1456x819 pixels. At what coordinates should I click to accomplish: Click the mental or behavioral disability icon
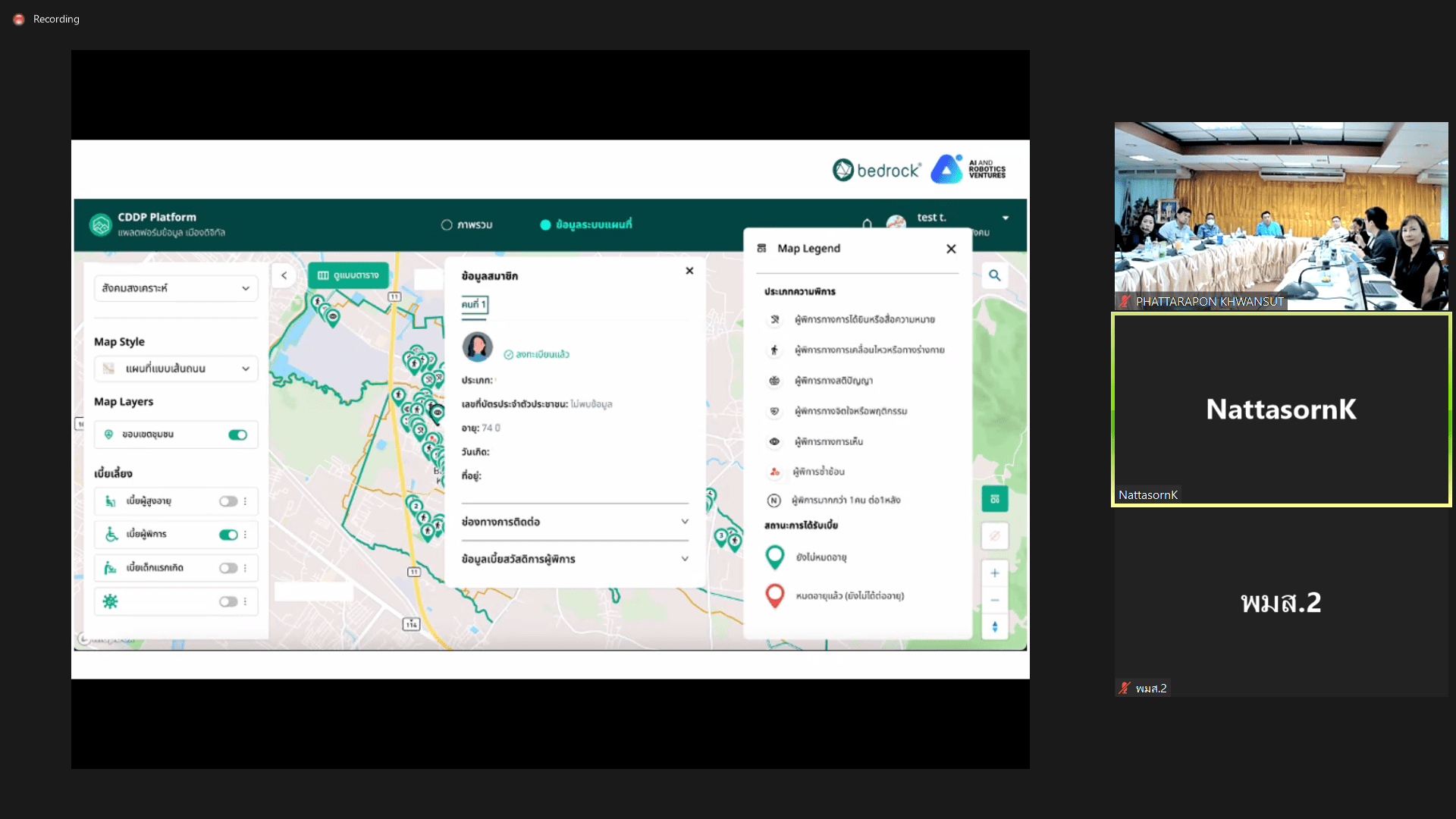tap(774, 411)
